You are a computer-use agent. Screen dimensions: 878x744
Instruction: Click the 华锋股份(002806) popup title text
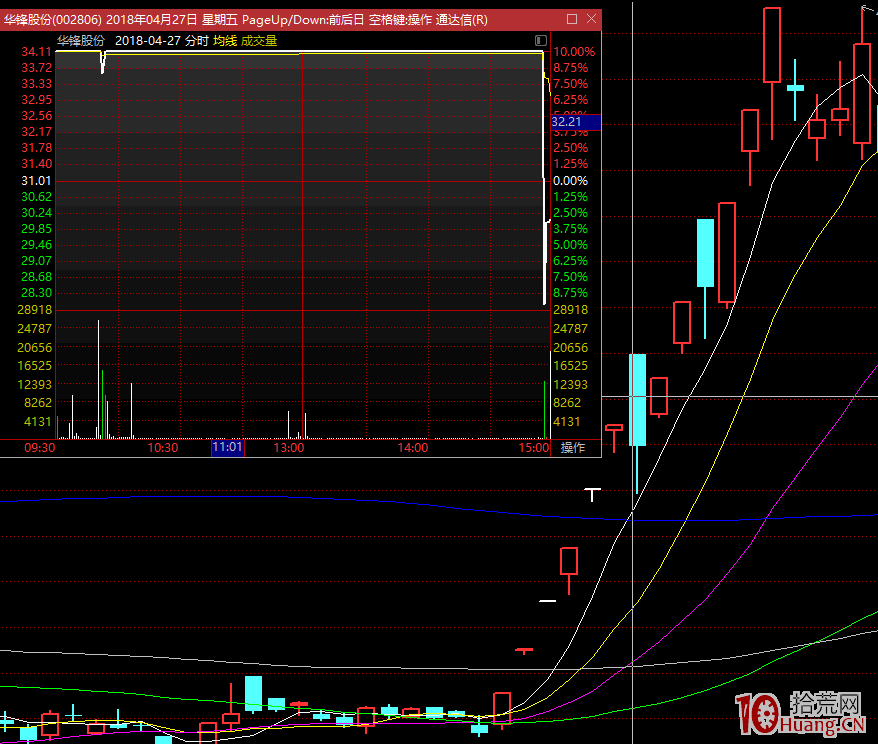click(x=53, y=20)
